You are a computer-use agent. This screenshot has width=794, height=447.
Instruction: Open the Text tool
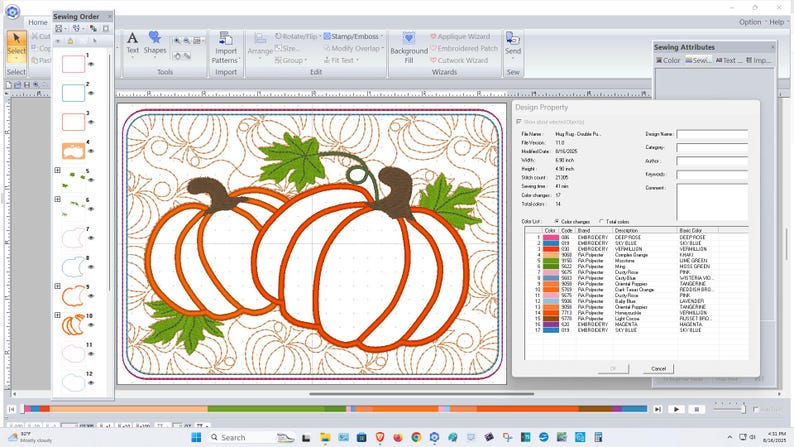click(132, 43)
